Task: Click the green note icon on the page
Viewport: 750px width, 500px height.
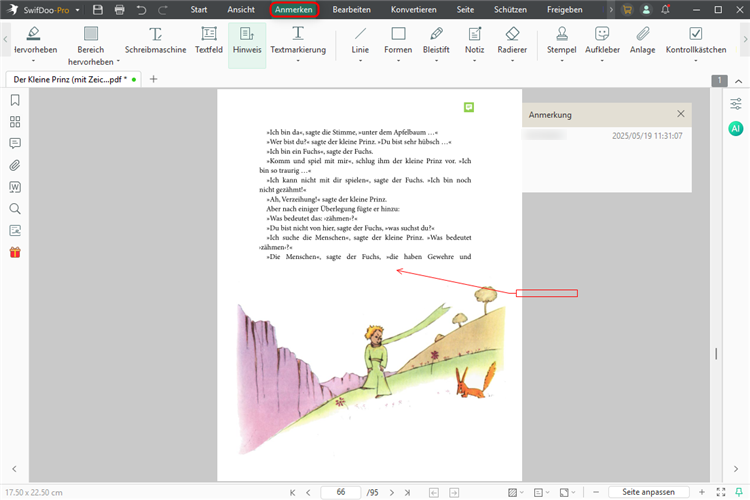Action: 469,107
